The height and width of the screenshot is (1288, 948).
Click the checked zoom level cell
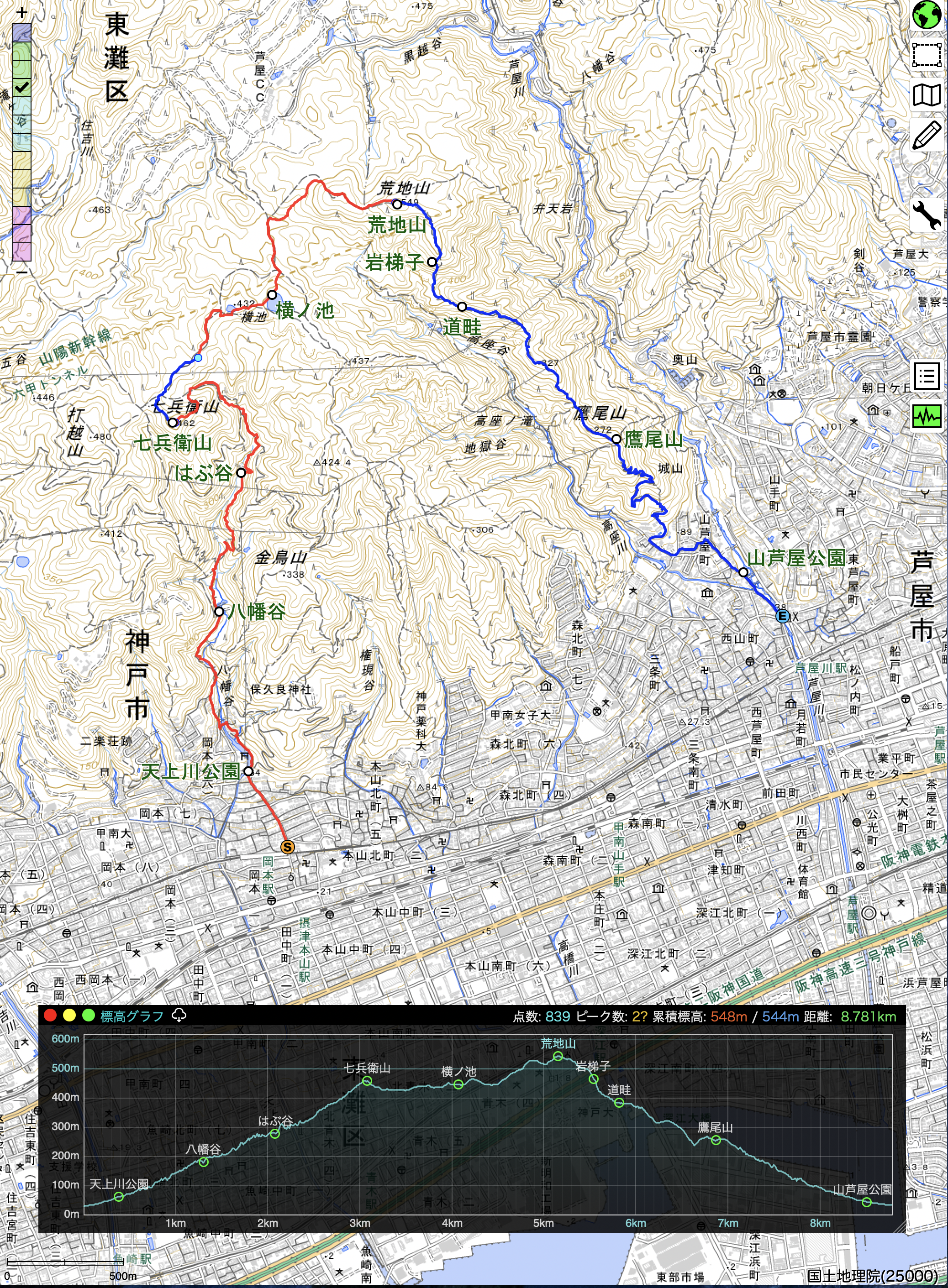coord(22,88)
